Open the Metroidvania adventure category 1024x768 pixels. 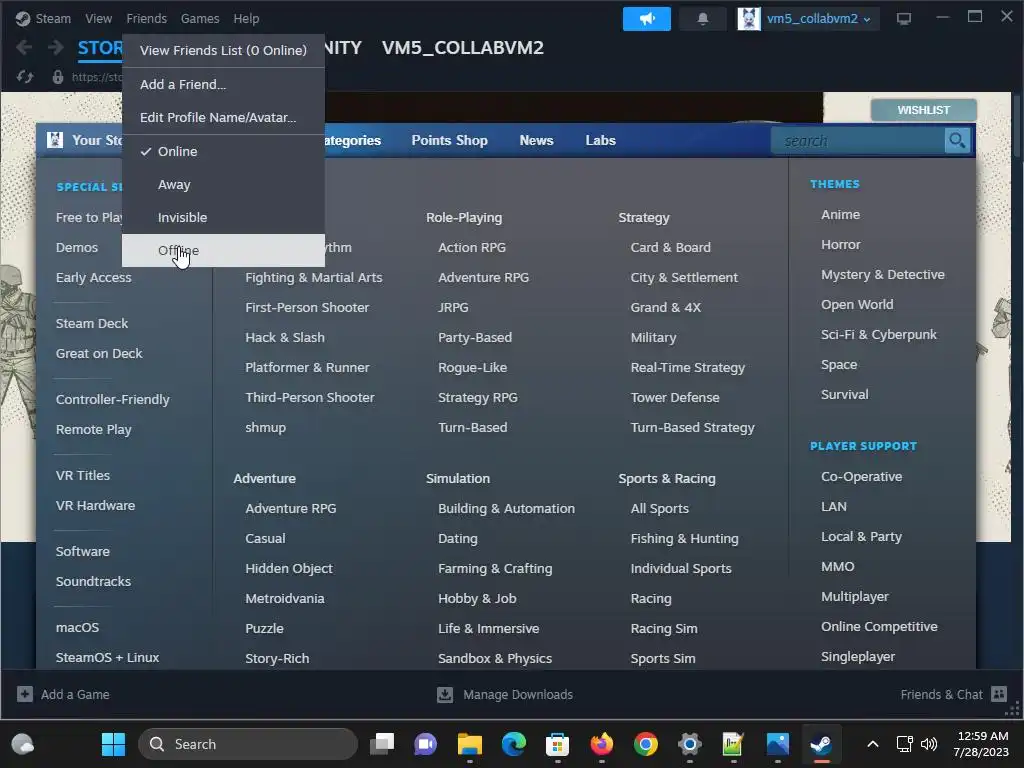point(284,598)
